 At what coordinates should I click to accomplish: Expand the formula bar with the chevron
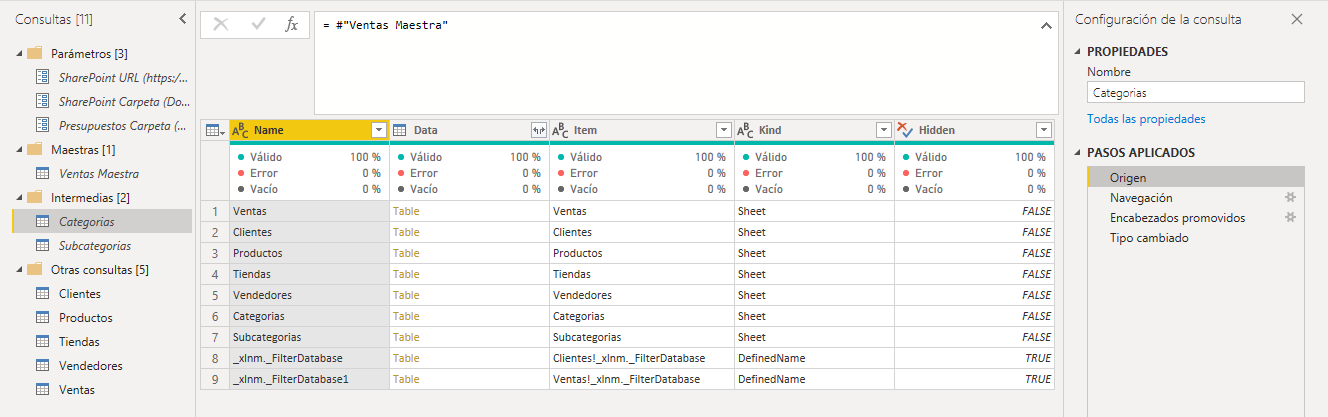coord(1046,25)
